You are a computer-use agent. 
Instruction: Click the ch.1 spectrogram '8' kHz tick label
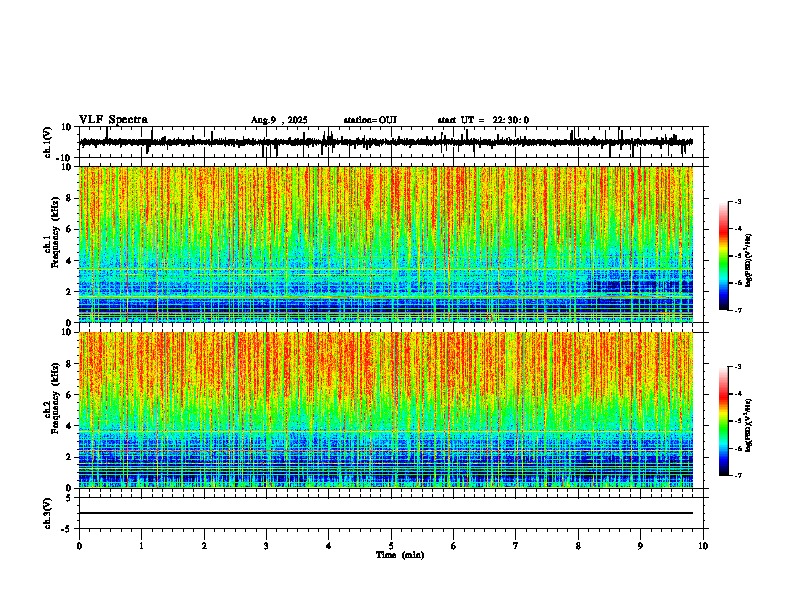click(x=70, y=198)
